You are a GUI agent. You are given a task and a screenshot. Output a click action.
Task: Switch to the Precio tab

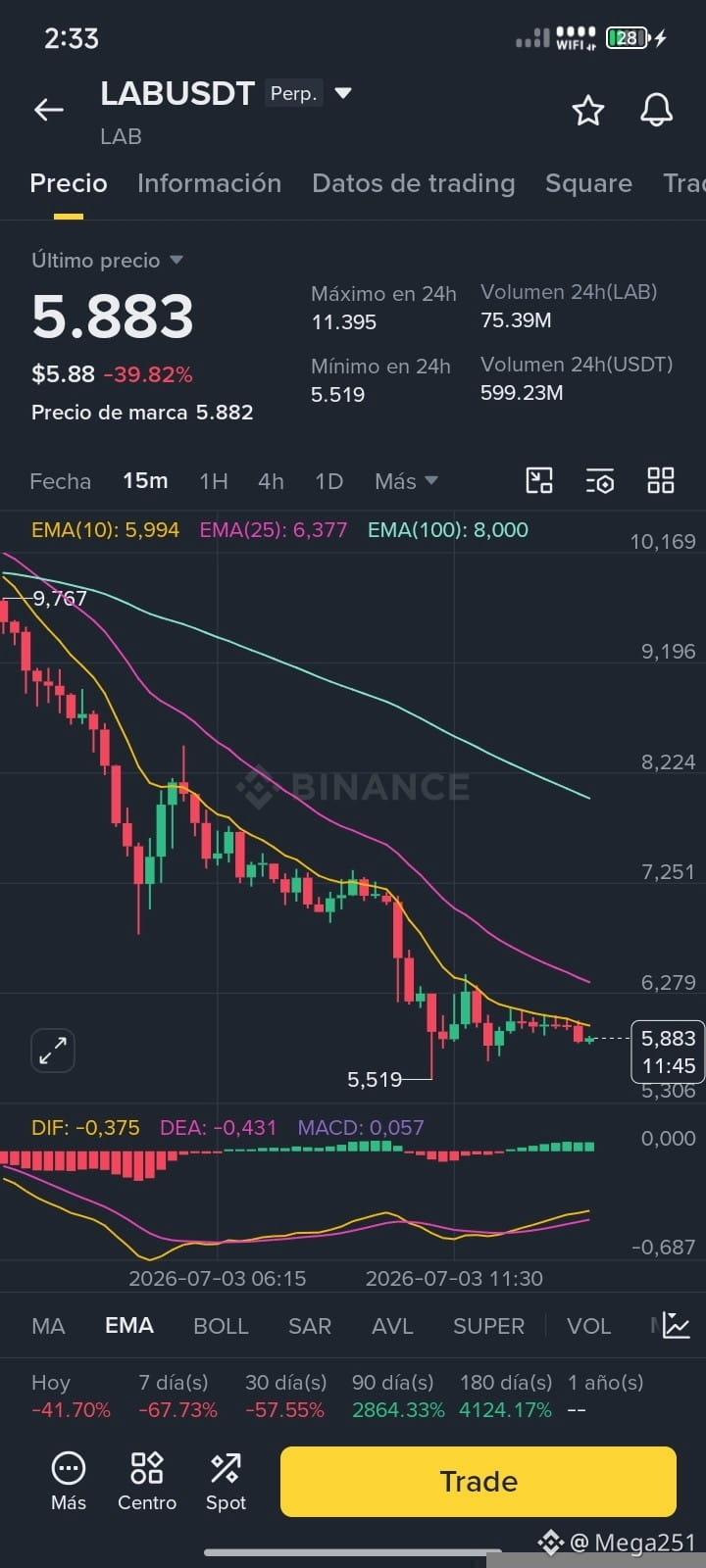click(69, 183)
